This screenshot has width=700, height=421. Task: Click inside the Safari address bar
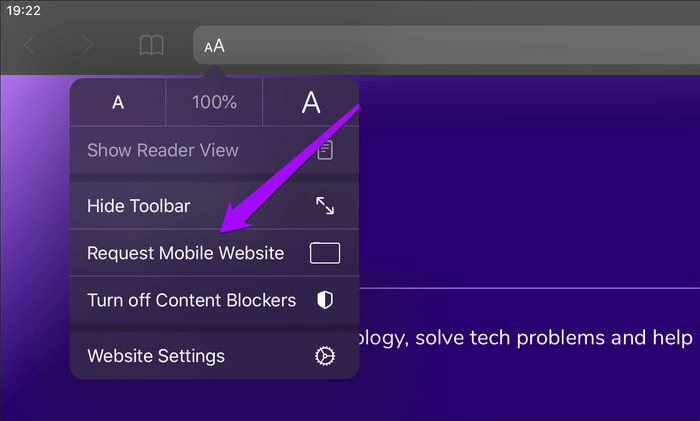[x=446, y=45]
